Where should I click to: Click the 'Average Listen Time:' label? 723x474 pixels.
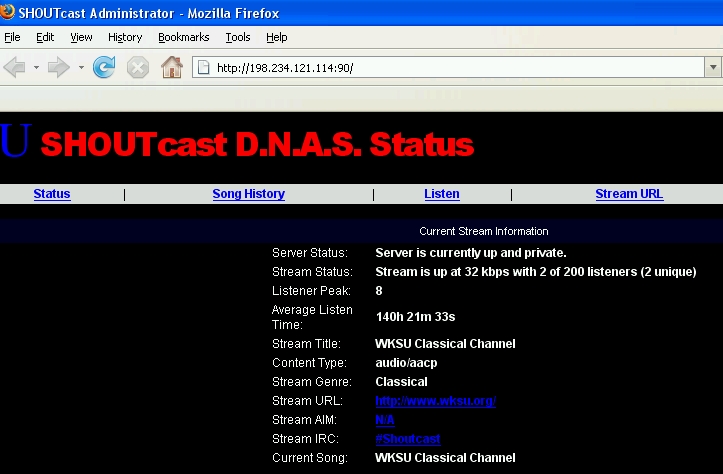(312, 317)
